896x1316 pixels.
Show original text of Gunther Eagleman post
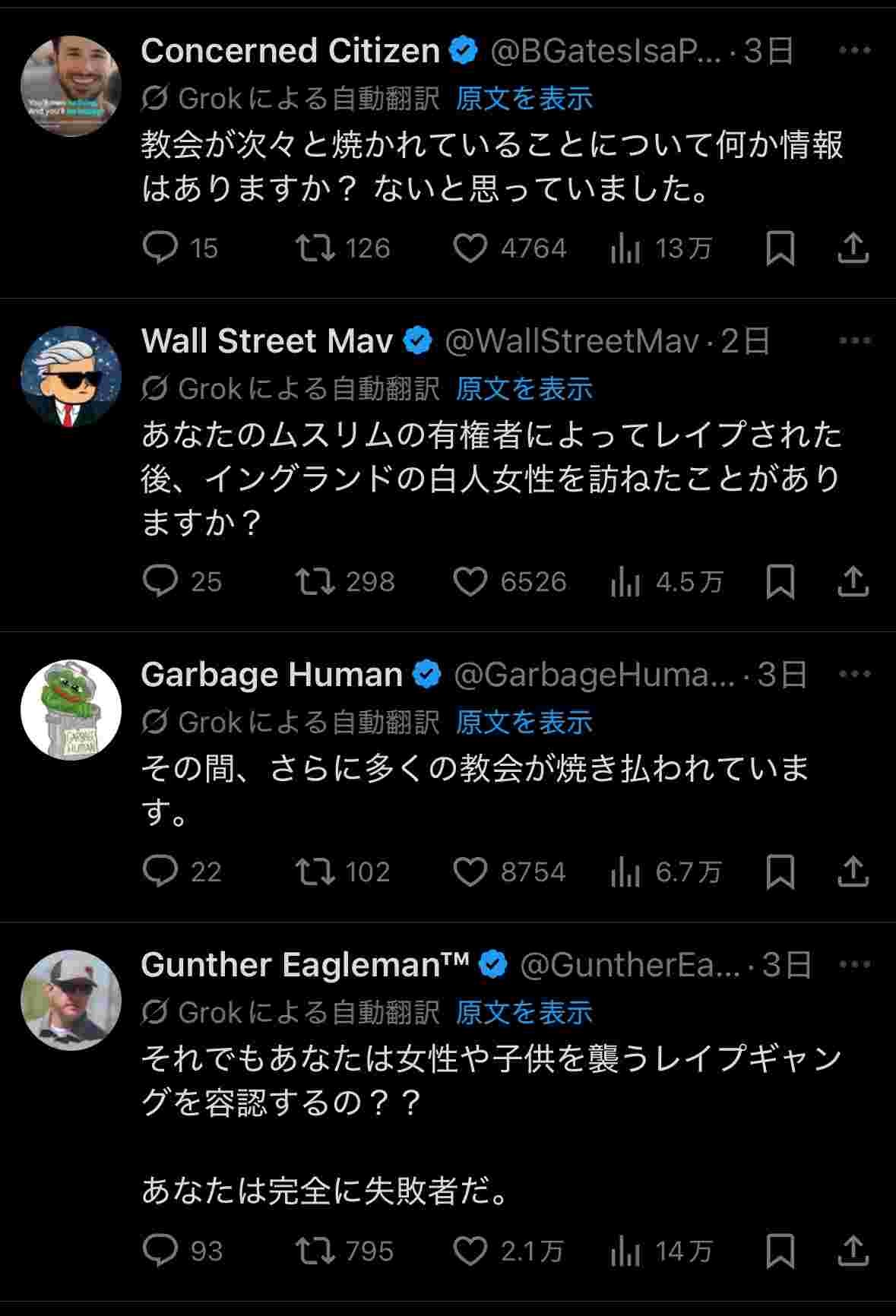[524, 1012]
